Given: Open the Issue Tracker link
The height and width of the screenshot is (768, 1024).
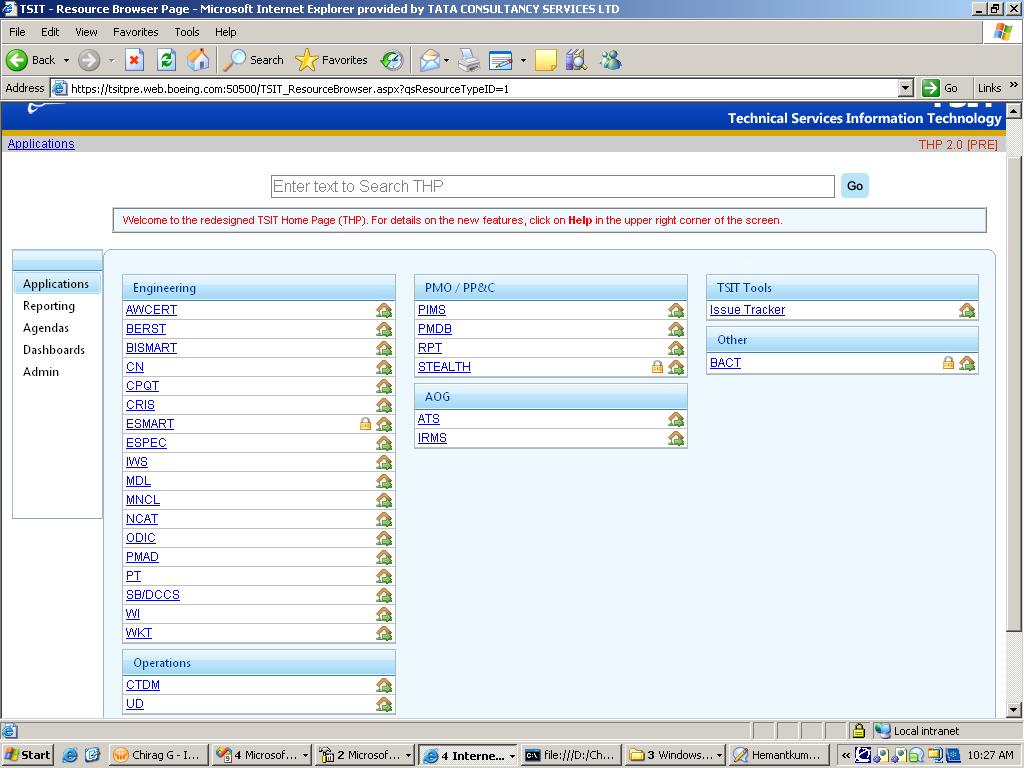Looking at the screenshot, I should click(x=747, y=310).
